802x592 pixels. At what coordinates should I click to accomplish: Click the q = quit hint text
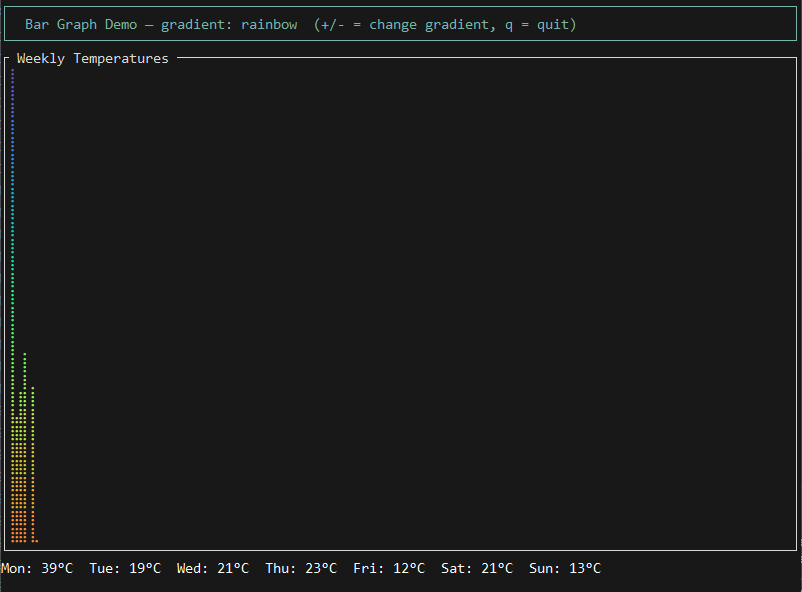click(536, 24)
